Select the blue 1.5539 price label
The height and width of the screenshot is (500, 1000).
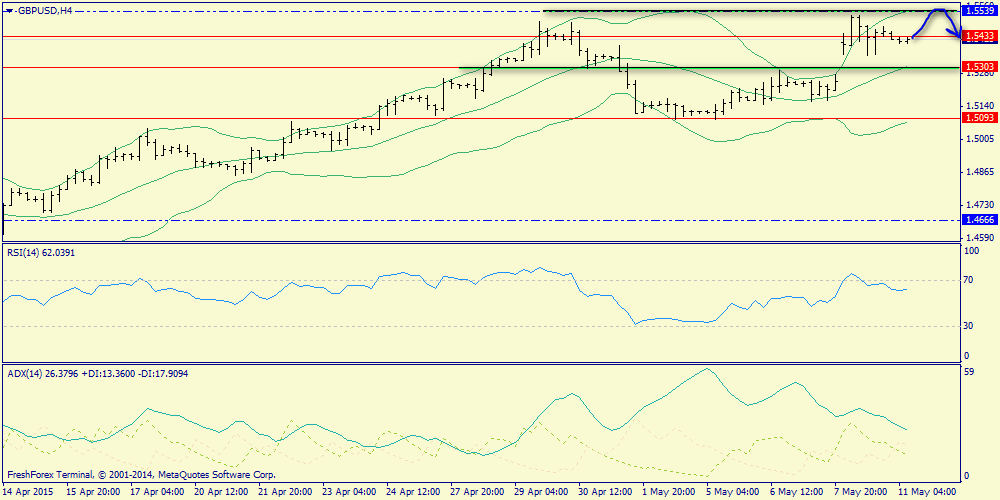click(x=978, y=10)
